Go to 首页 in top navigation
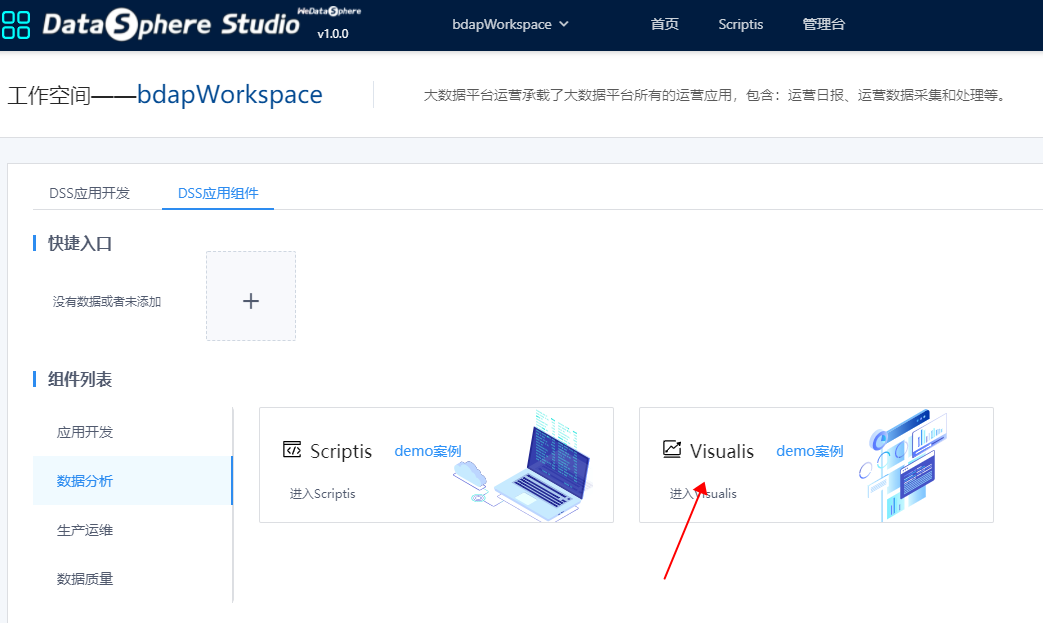The width and height of the screenshot is (1043, 623). click(x=665, y=24)
